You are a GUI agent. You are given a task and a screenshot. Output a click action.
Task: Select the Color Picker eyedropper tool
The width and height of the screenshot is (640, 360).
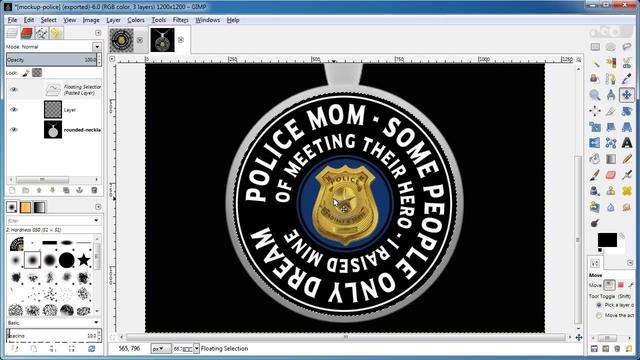(x=627, y=79)
